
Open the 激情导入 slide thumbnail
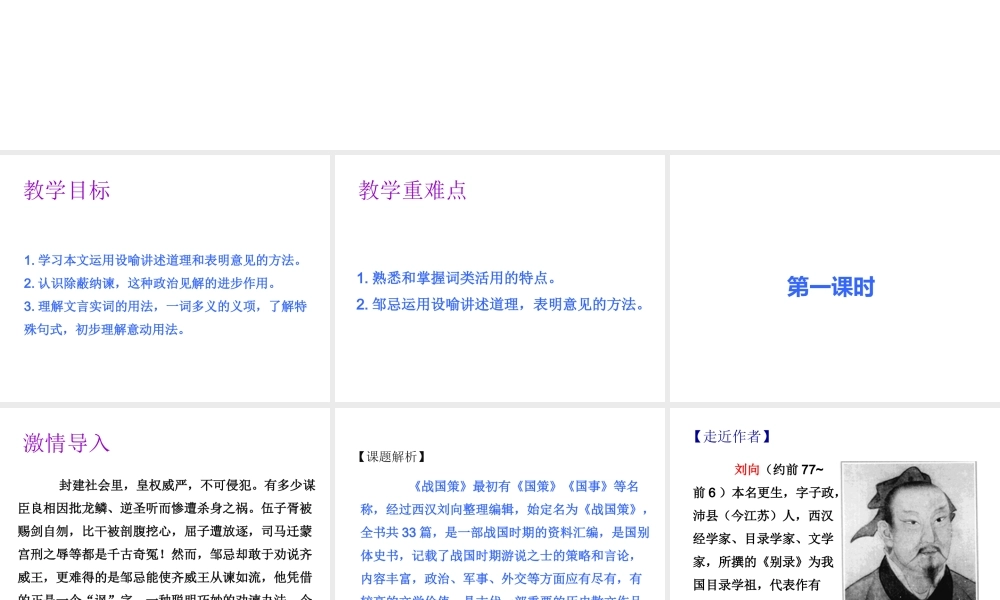point(165,504)
